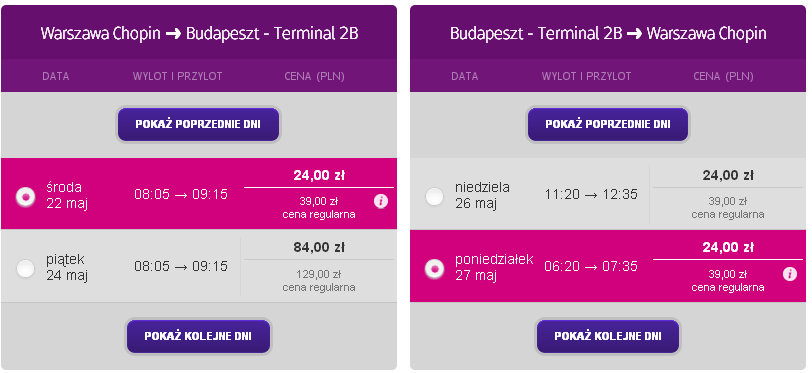Click info icon on środa 22 maj fare

point(381,201)
